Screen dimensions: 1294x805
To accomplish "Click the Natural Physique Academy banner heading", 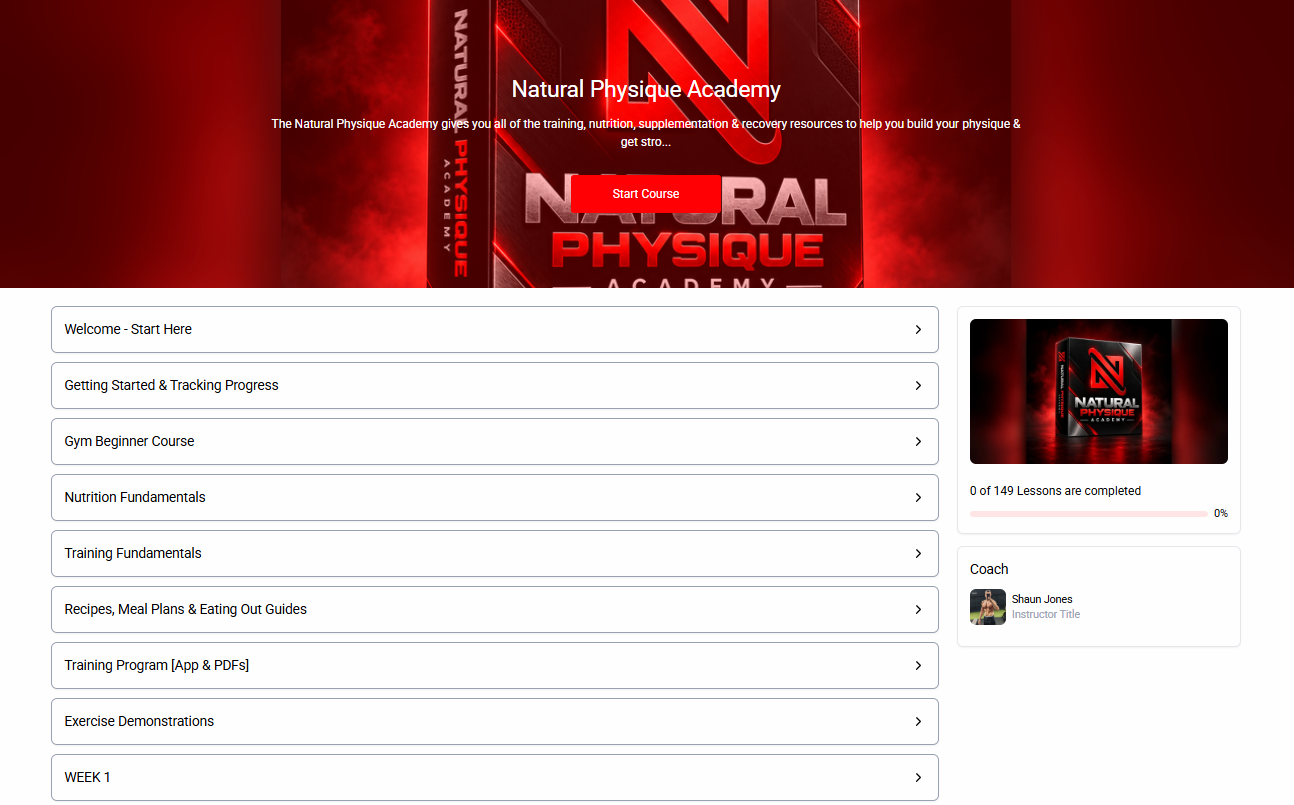I will point(646,89).
